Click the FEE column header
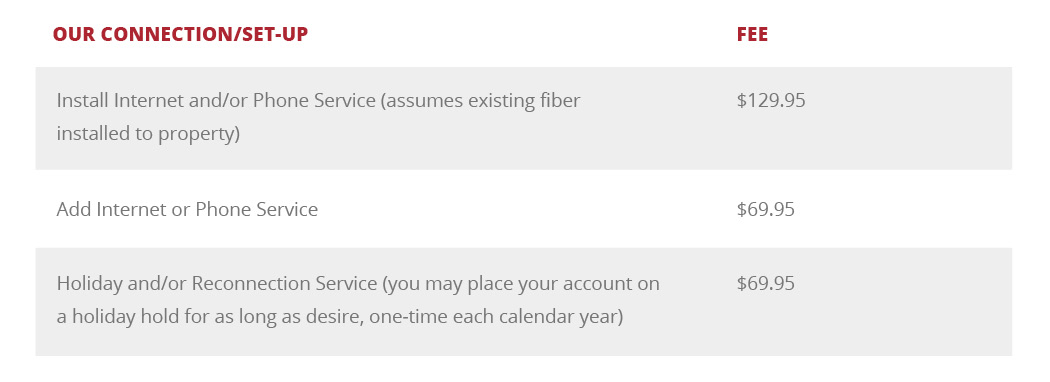This screenshot has height=382, width=1050. tap(752, 34)
